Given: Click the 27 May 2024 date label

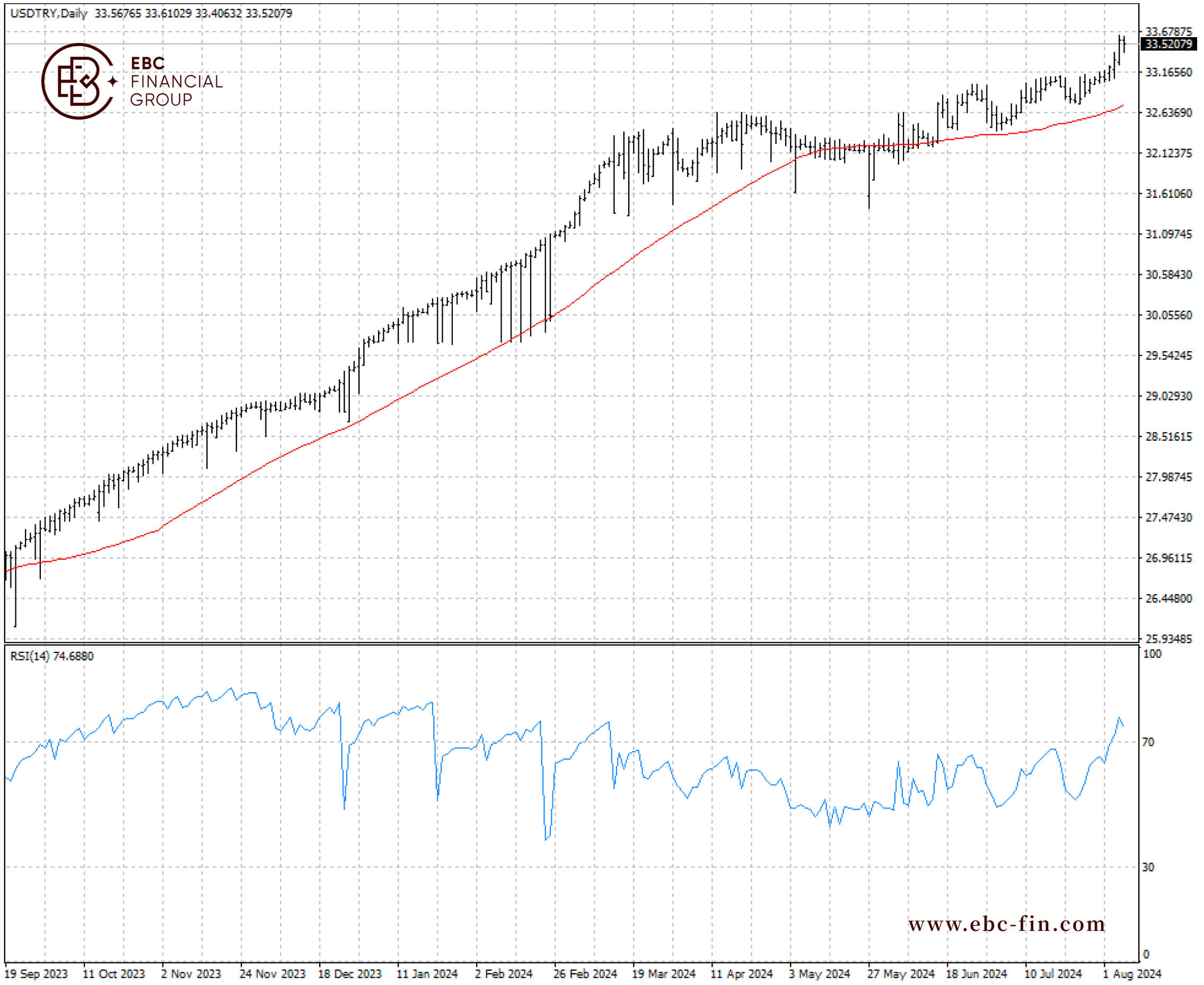Looking at the screenshot, I should pyautogui.click(x=901, y=974).
